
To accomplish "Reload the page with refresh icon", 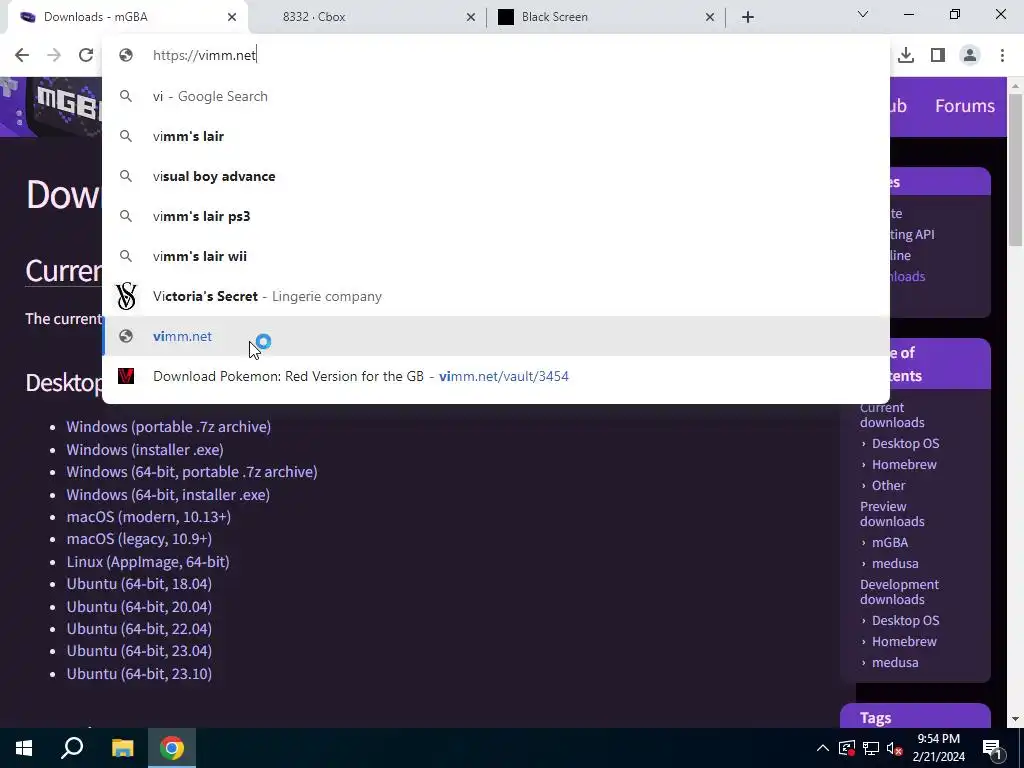I will (86, 55).
